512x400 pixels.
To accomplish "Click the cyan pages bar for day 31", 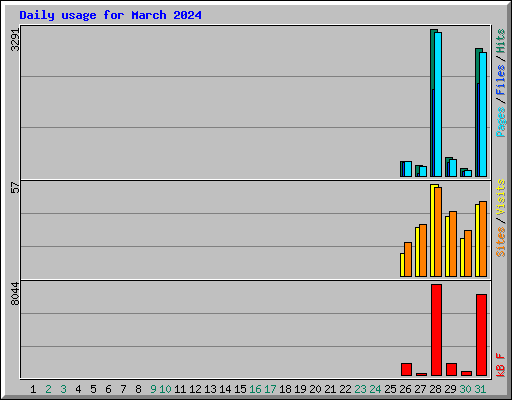I will coord(483,114).
